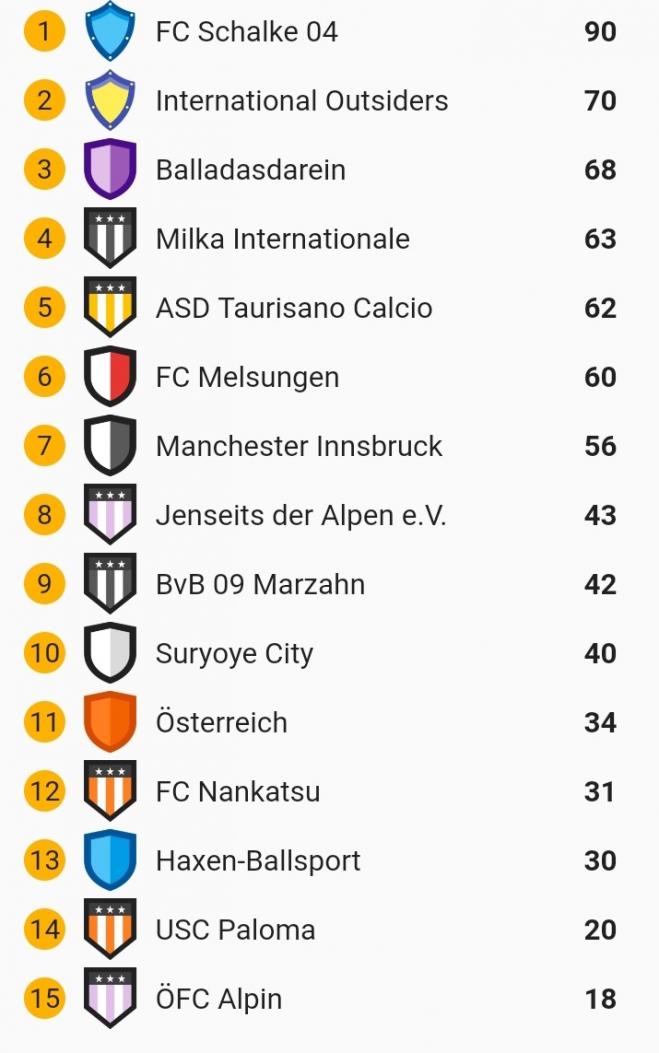
Task: Select FC Nankatsu team name
Action: pos(238,792)
